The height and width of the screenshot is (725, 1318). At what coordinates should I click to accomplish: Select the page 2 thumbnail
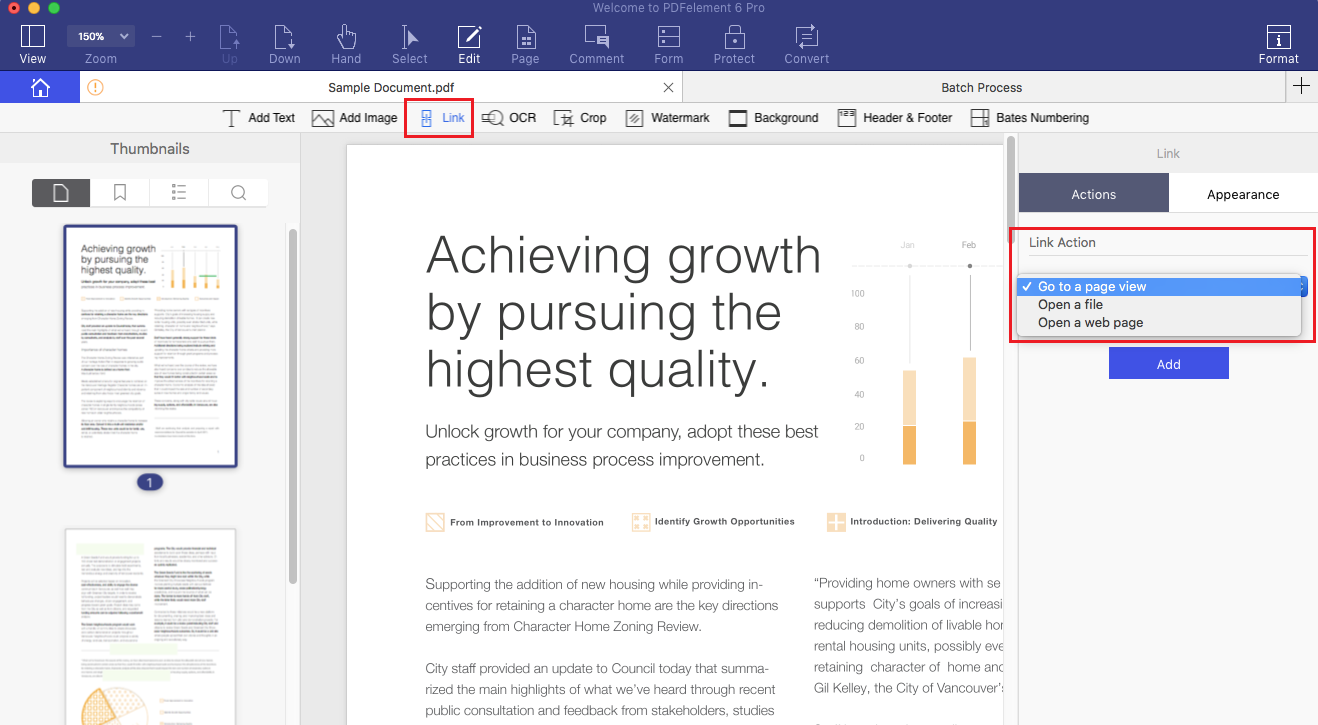point(150,625)
